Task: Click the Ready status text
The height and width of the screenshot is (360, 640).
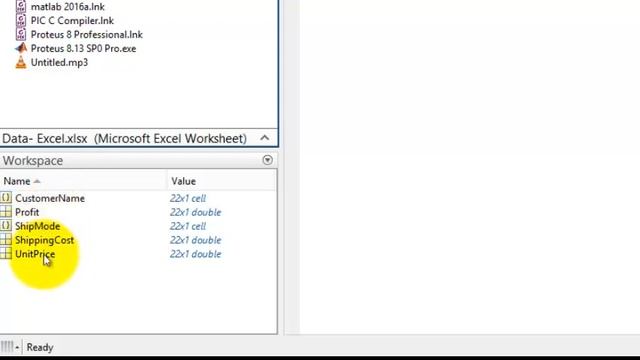Action: pyautogui.click(x=40, y=347)
